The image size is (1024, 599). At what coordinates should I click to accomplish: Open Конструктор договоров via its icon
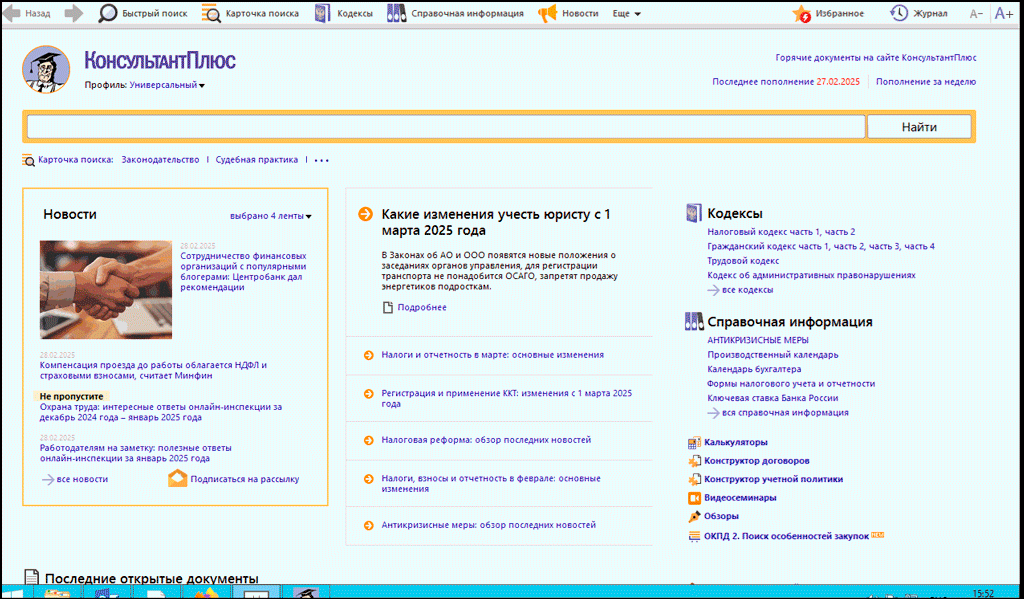694,461
